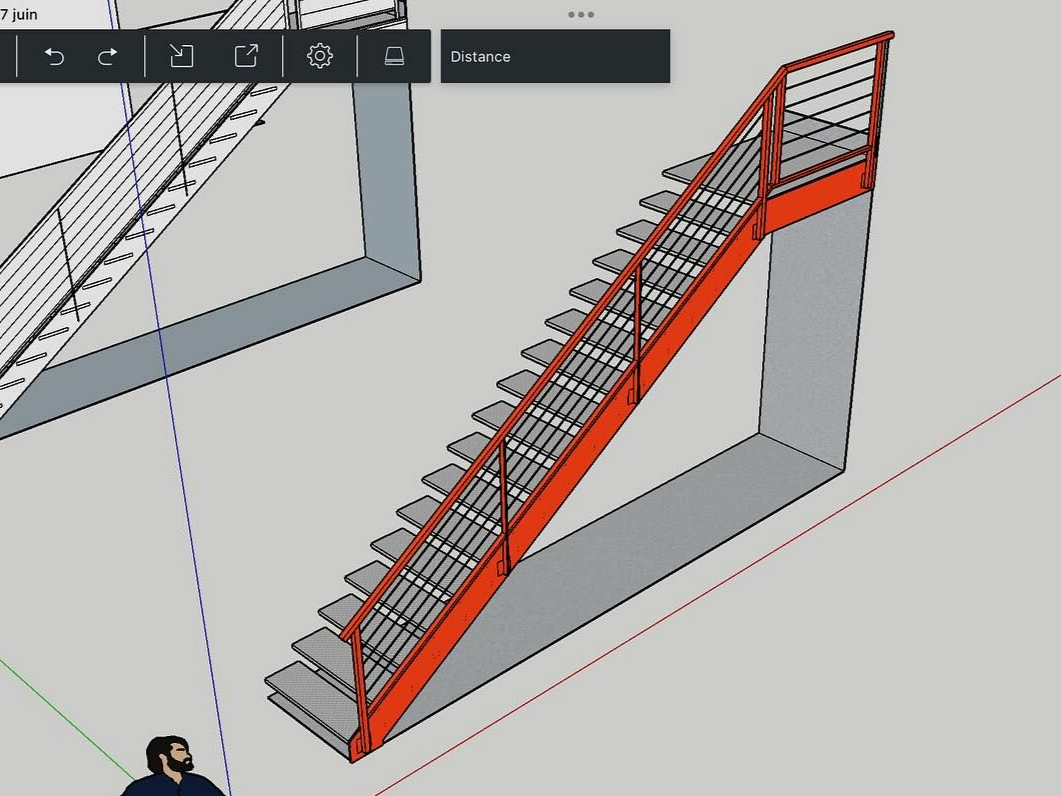Click the 7 juin label to go back
The image size is (1061, 796).
click(20, 14)
